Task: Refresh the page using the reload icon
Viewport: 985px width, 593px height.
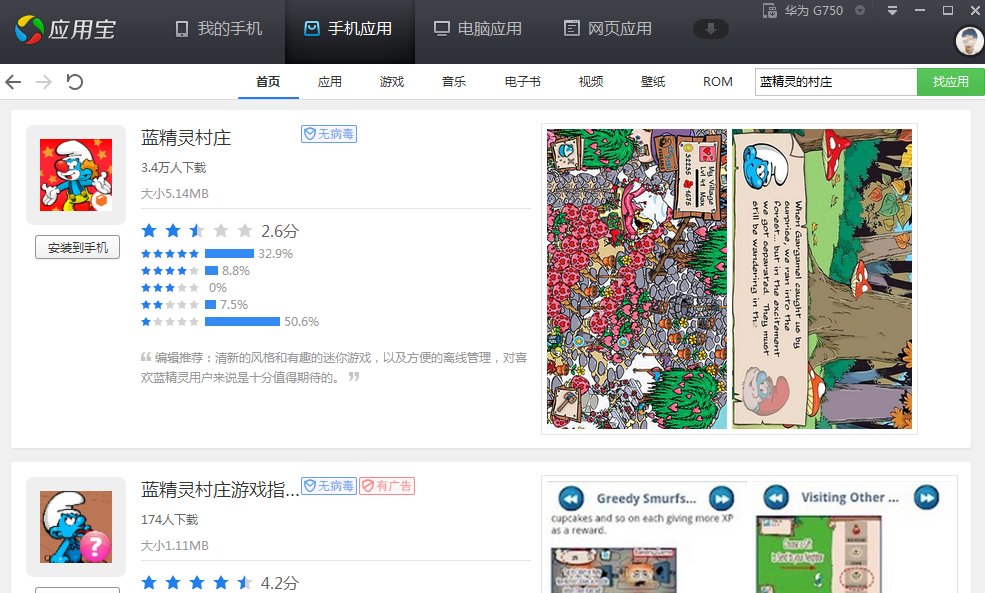Action: click(75, 82)
